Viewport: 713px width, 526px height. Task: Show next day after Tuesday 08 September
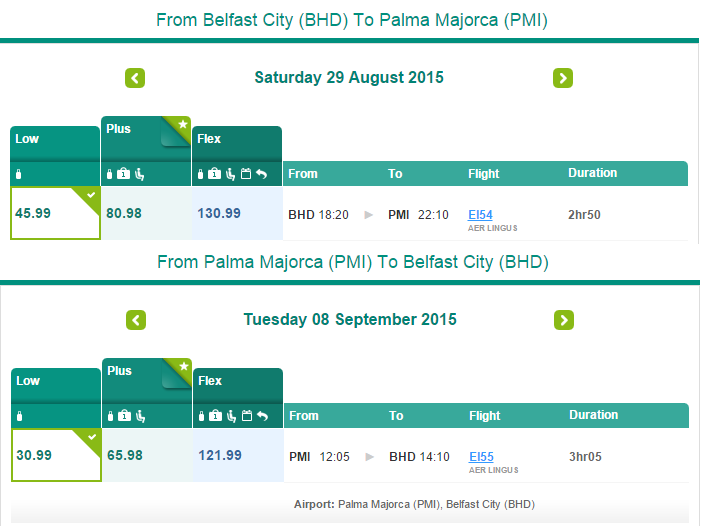pyautogui.click(x=564, y=320)
